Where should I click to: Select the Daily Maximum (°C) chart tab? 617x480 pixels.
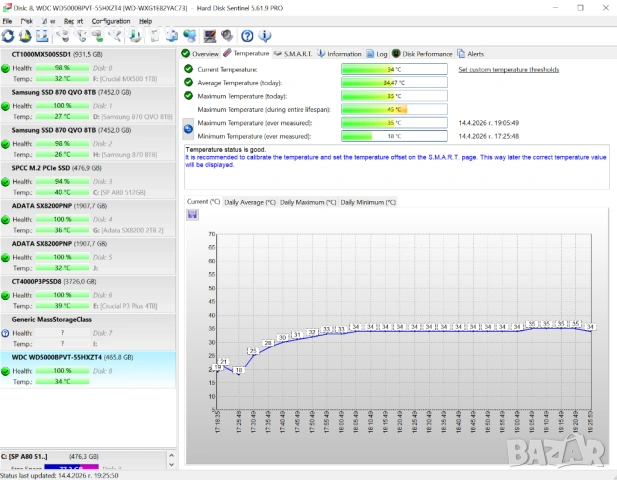click(307, 201)
